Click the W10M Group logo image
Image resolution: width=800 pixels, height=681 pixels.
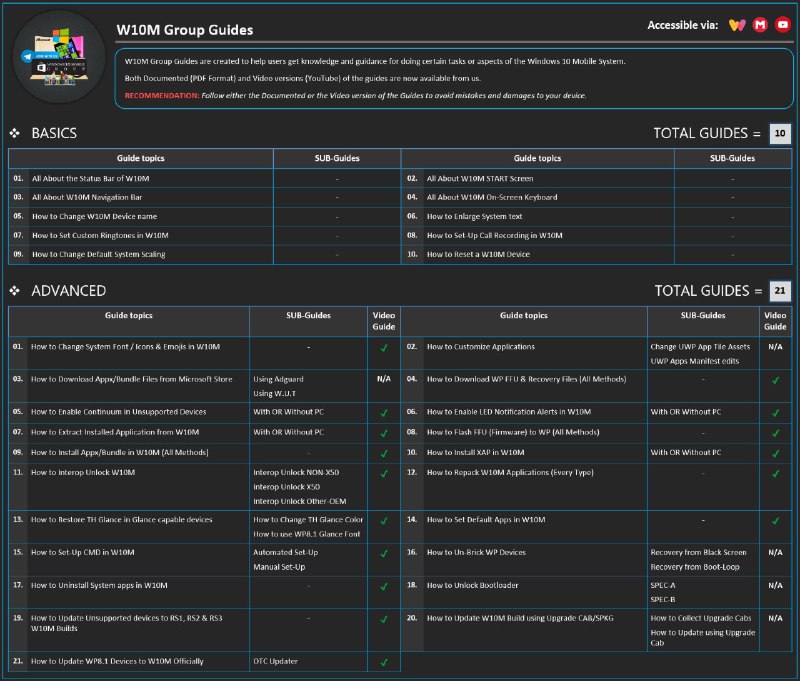coord(58,57)
